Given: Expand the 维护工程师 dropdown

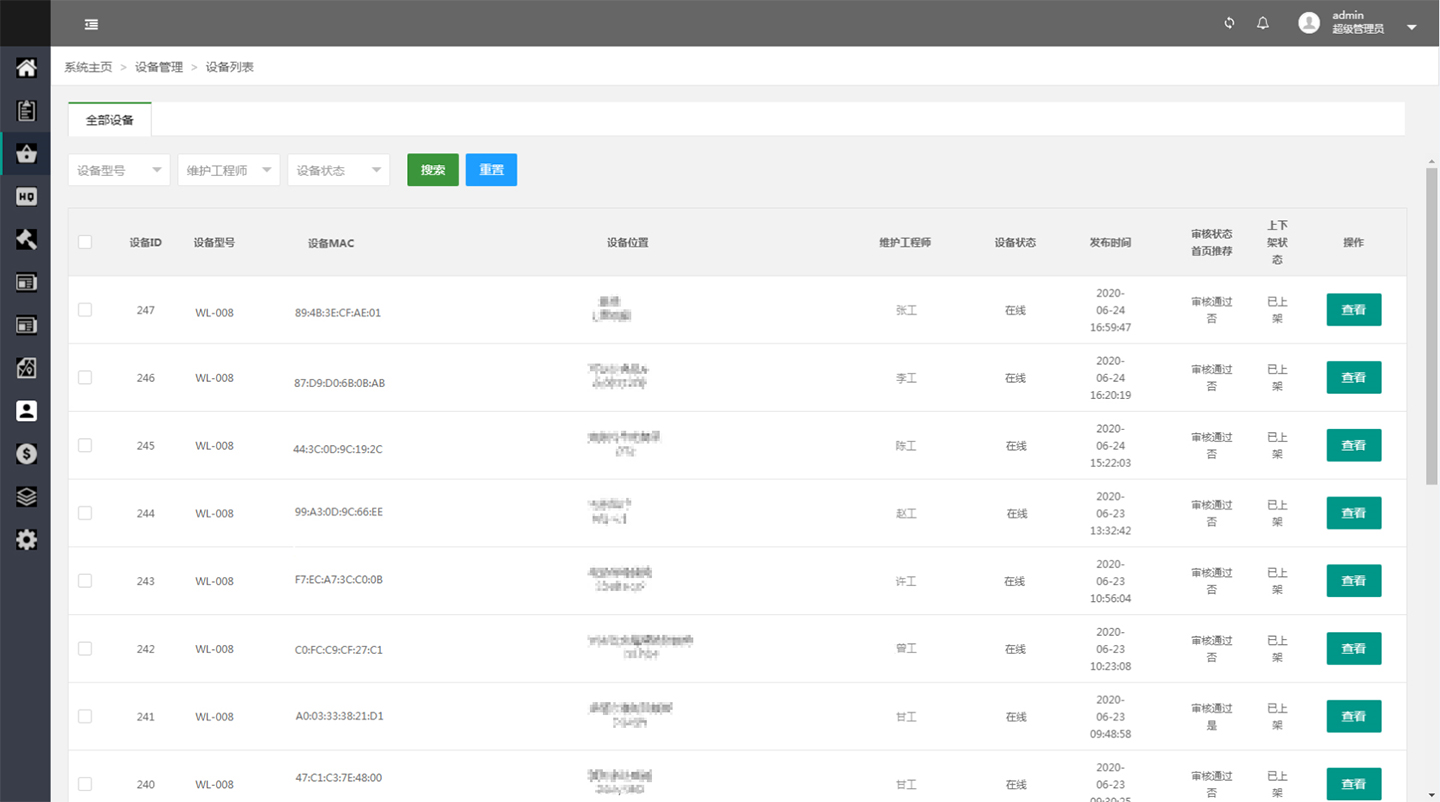Looking at the screenshot, I should pyautogui.click(x=229, y=170).
